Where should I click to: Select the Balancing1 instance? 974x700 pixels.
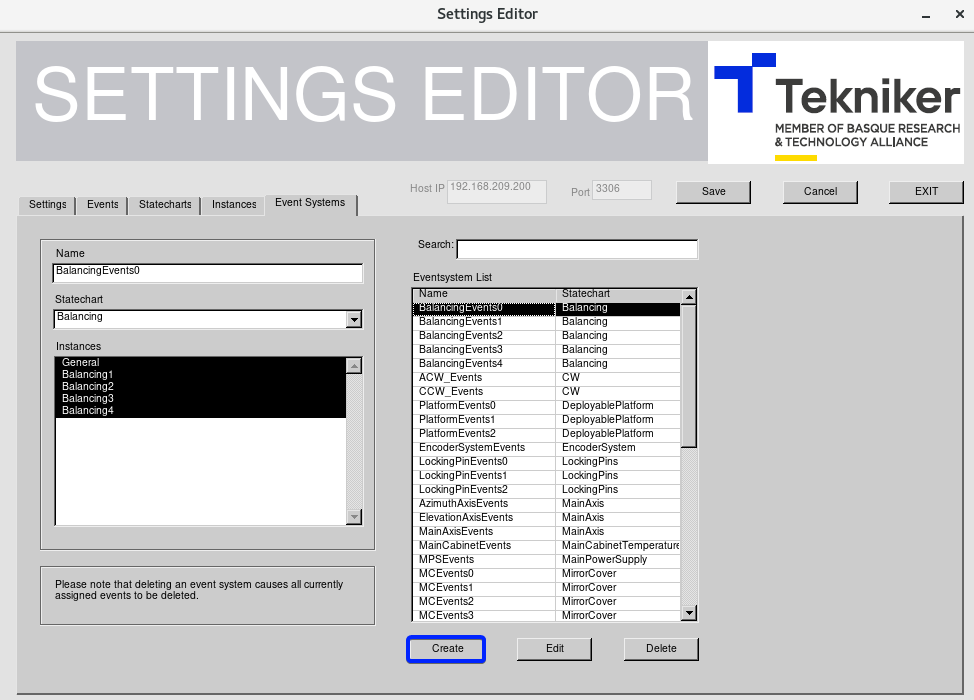[201, 375]
